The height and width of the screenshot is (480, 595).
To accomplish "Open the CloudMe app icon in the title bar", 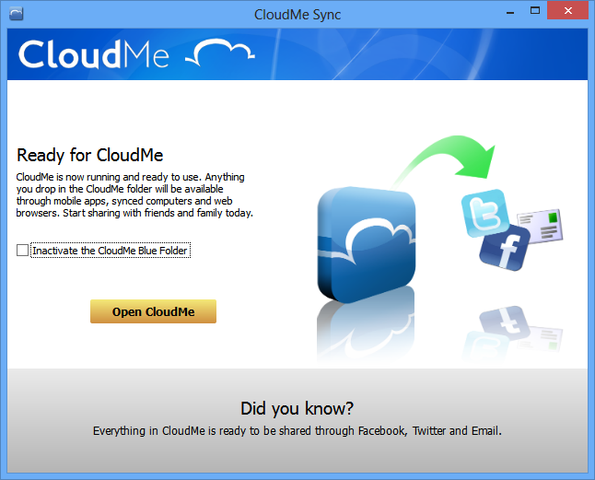I will pyautogui.click(x=16, y=14).
